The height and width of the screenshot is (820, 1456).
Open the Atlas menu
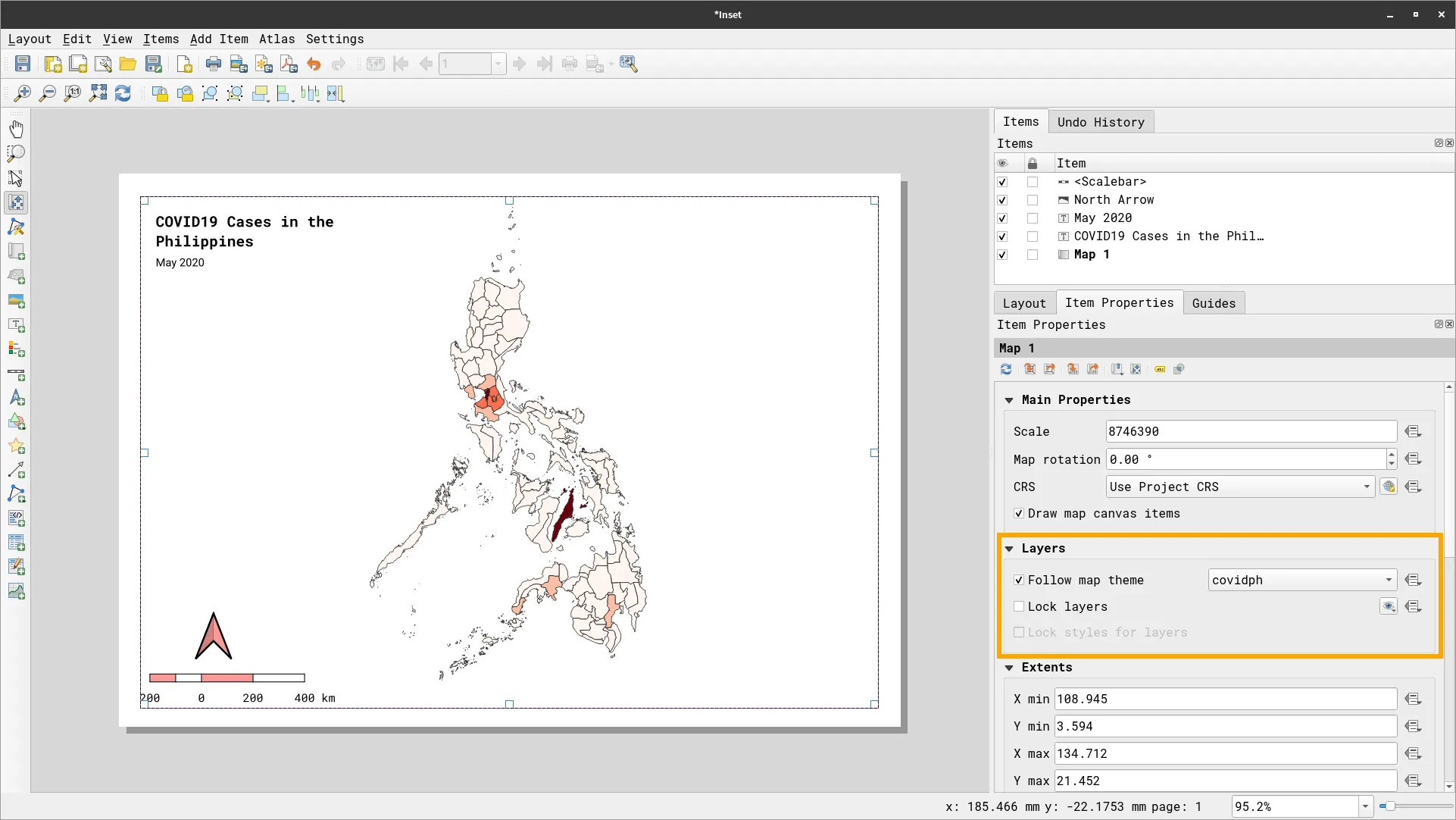(x=277, y=39)
